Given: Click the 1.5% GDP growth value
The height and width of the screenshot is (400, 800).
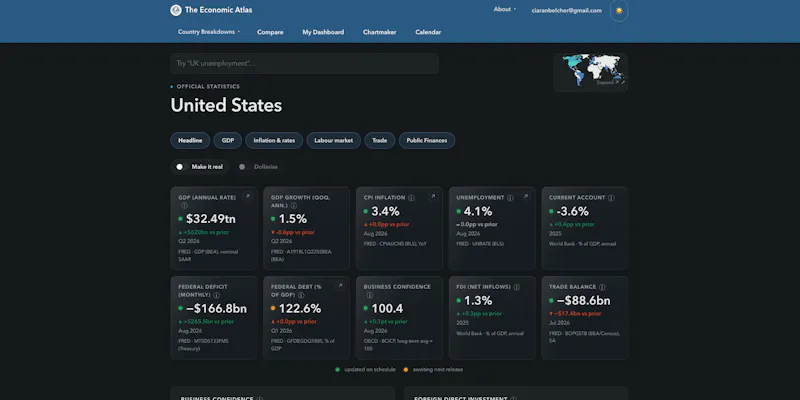Looking at the screenshot, I should click(293, 219).
